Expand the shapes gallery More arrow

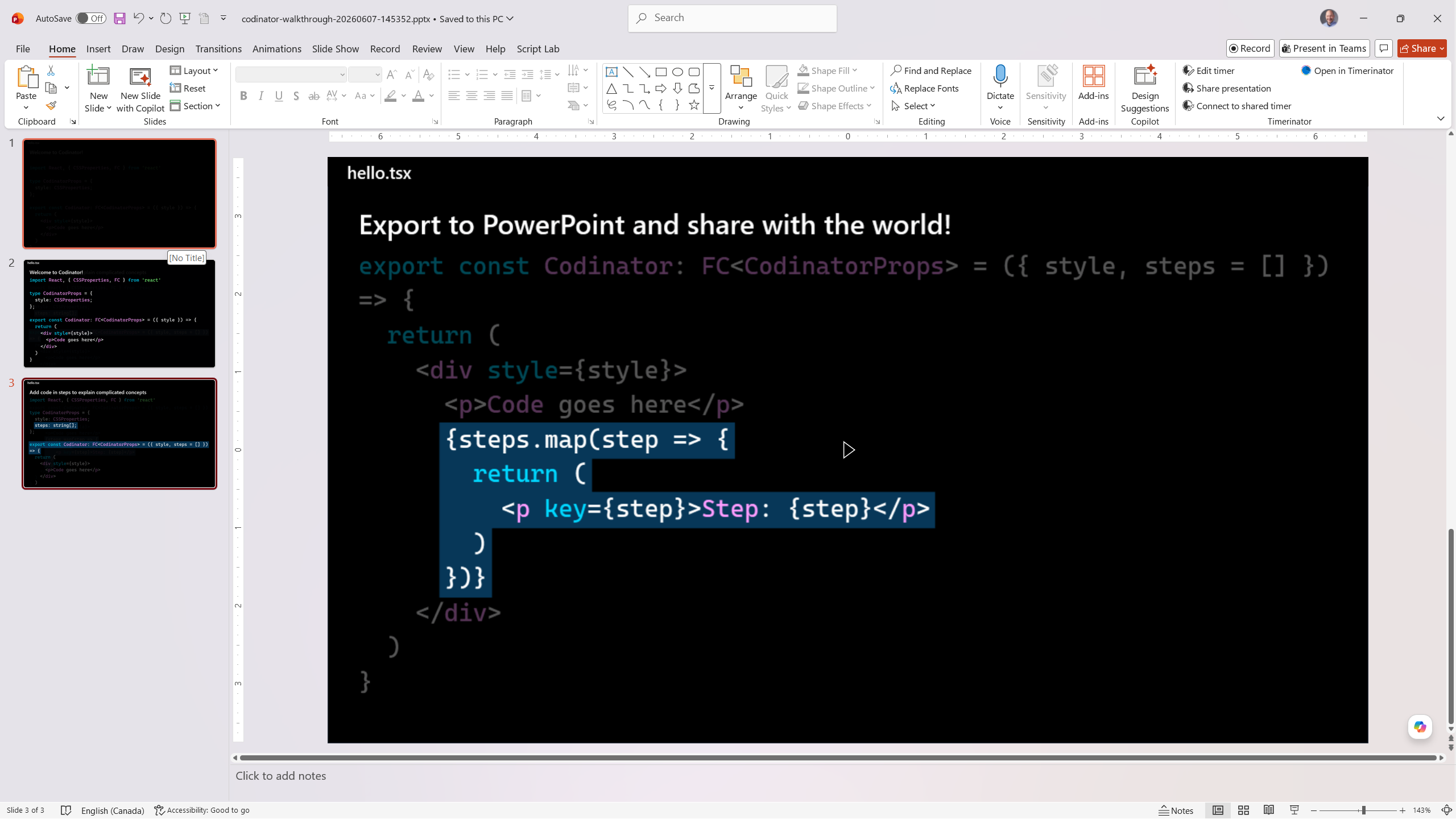pos(712,88)
